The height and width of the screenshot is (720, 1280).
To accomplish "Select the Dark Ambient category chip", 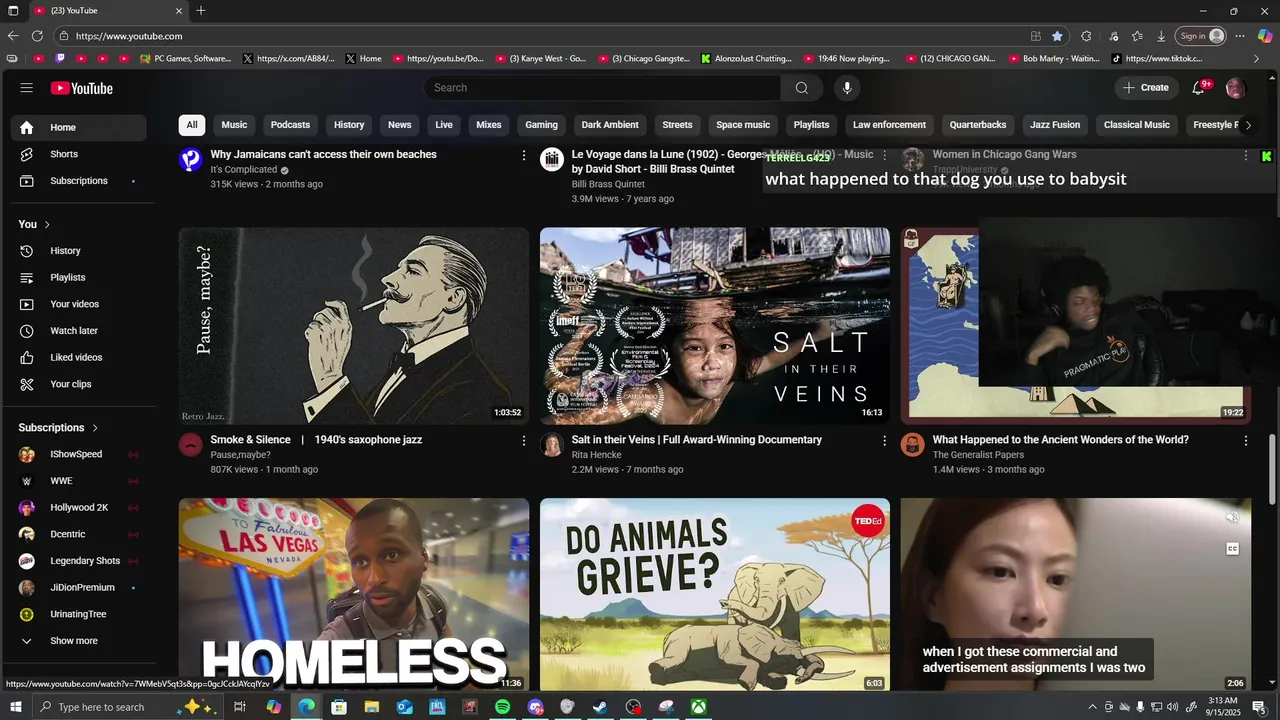I will tap(610, 125).
